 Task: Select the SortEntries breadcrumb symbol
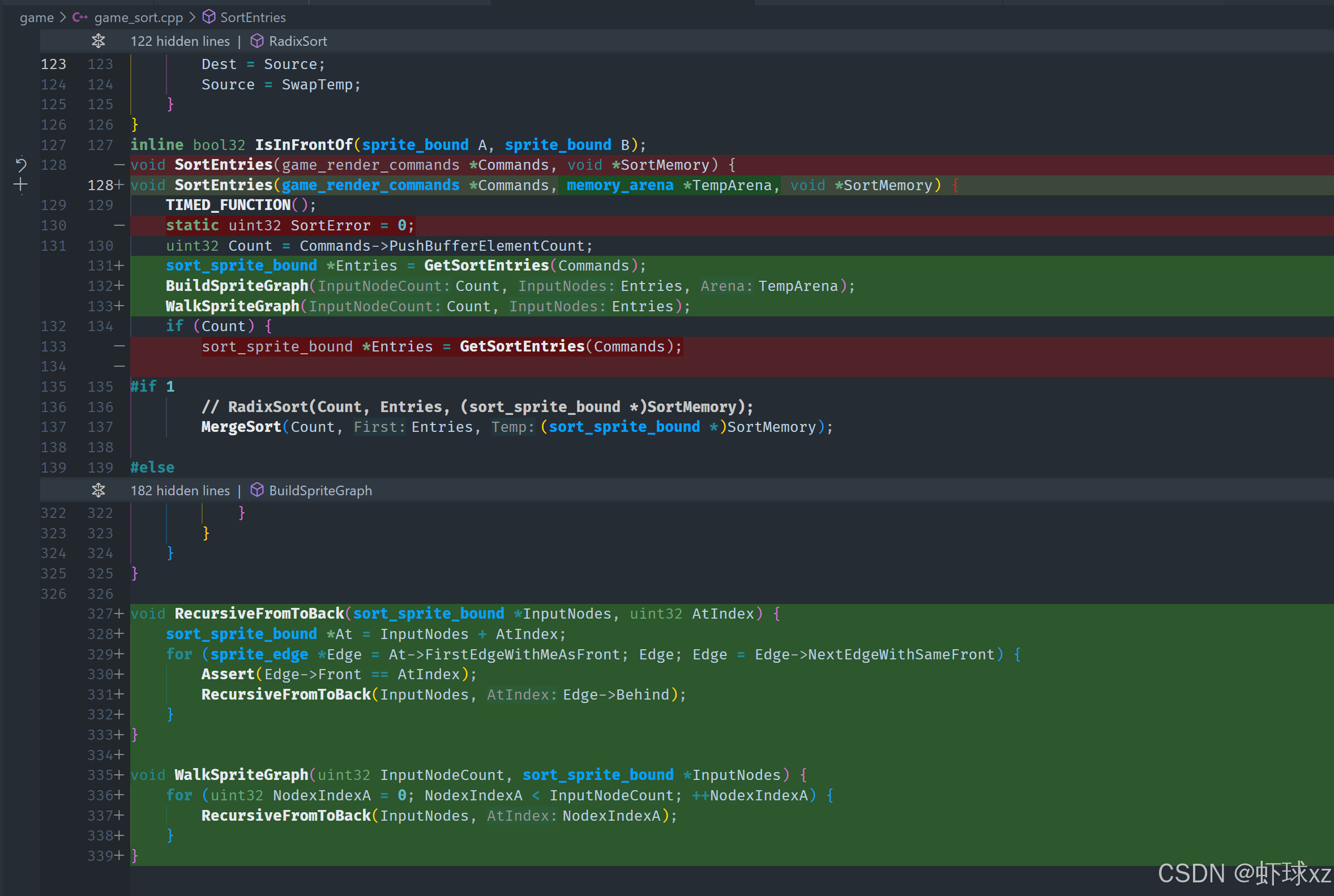pos(253,17)
